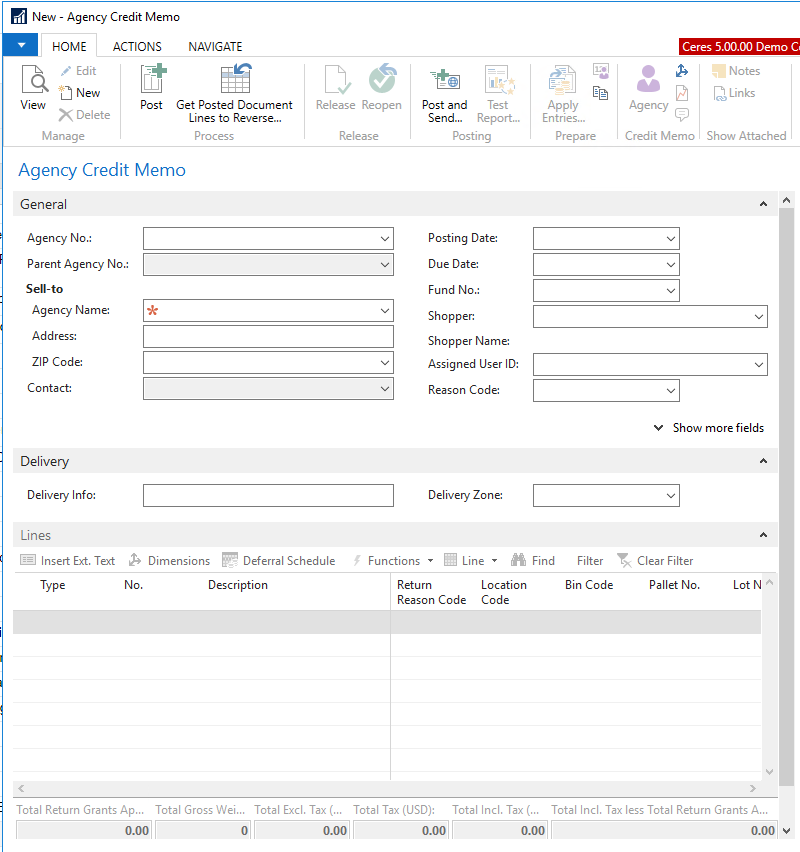The image size is (800, 852).
Task: Collapse the Lines section
Action: tap(764, 536)
